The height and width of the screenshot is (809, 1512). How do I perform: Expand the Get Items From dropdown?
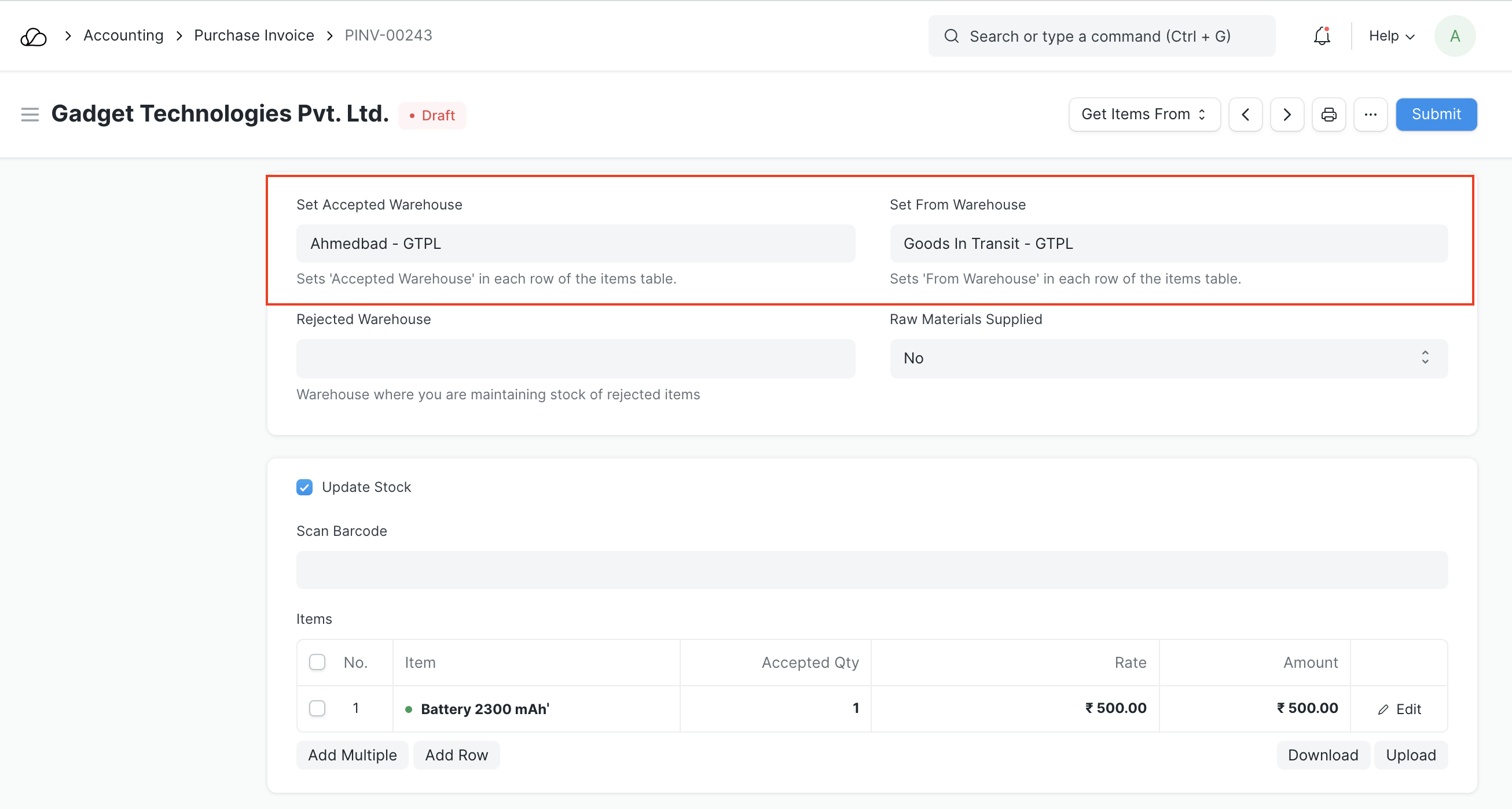pyautogui.click(x=1143, y=115)
